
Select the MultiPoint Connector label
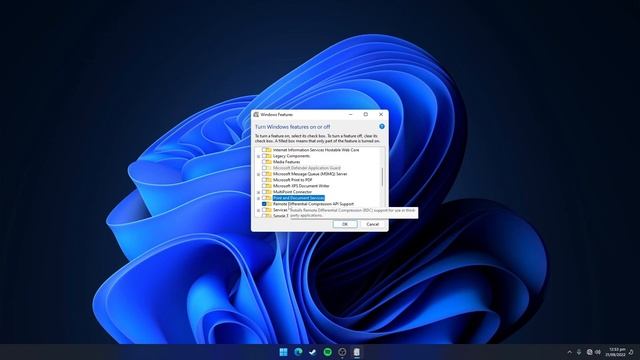click(x=292, y=191)
